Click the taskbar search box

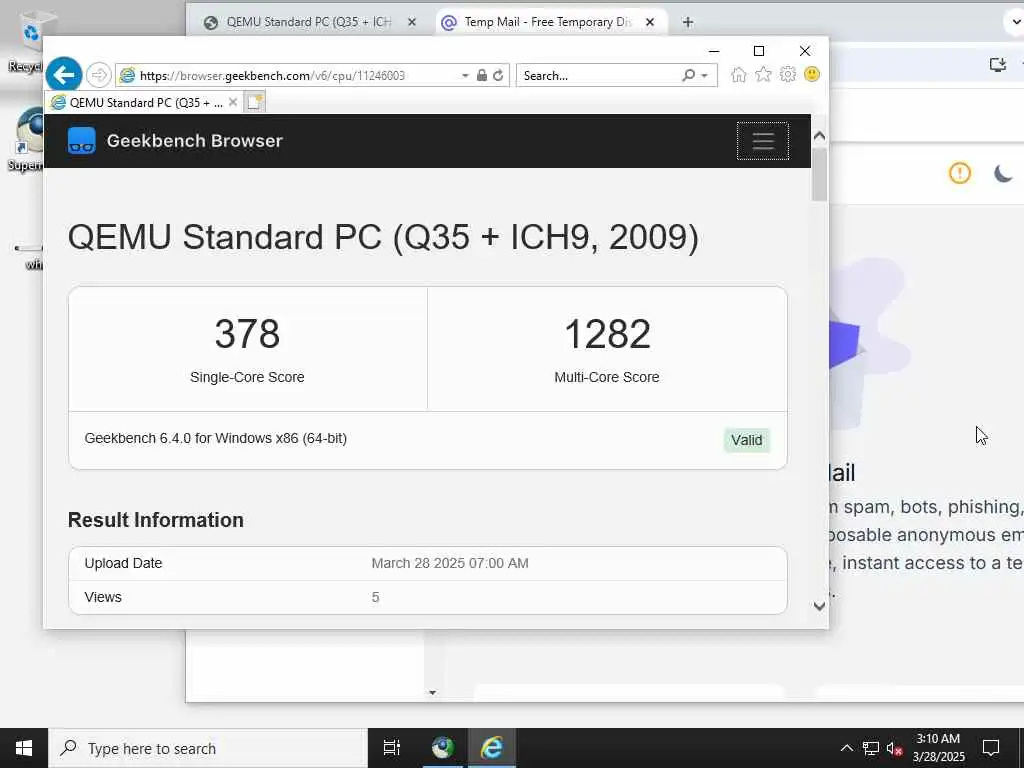[208, 748]
